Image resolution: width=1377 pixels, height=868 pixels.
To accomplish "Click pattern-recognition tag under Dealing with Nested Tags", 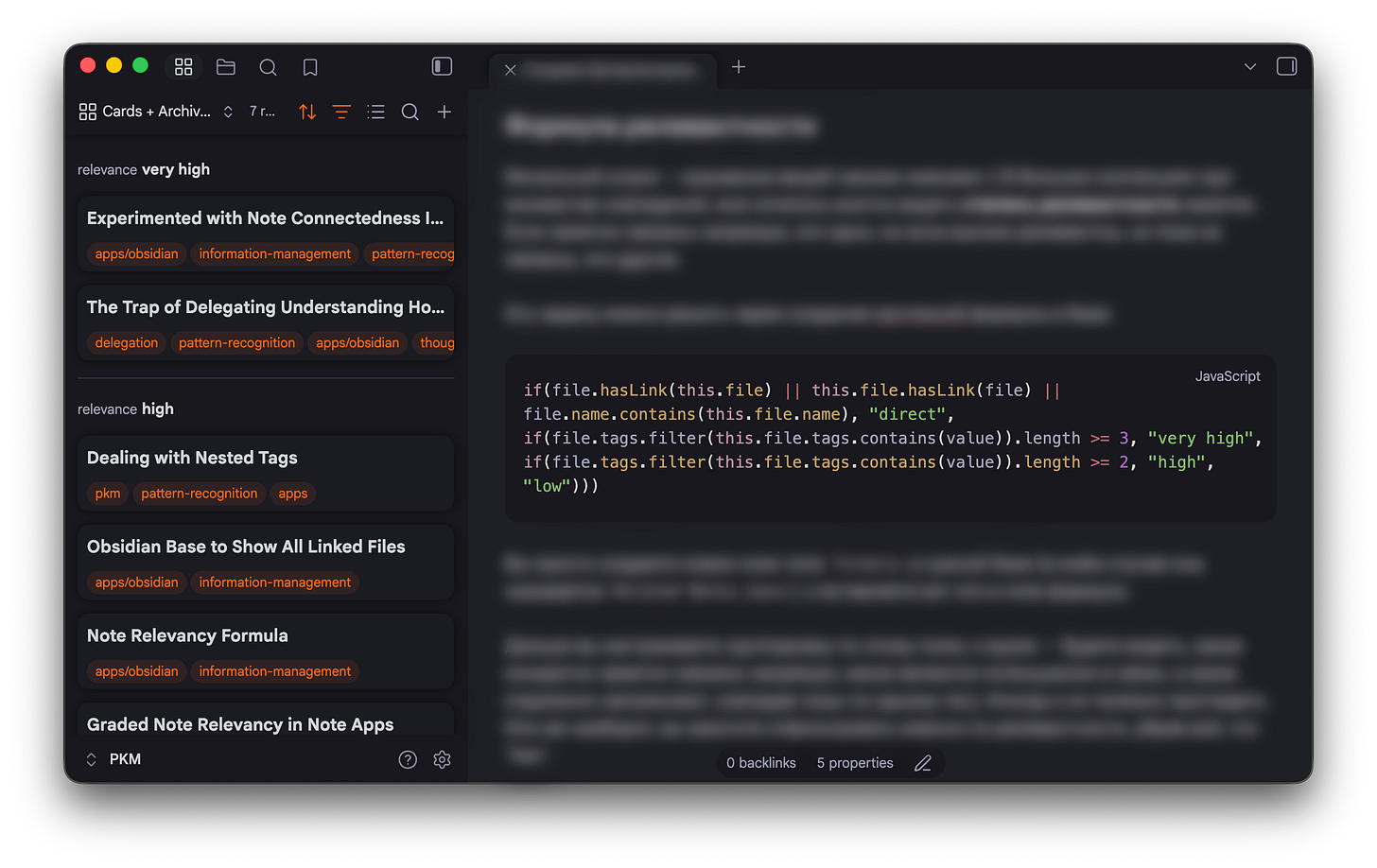I will [200, 494].
